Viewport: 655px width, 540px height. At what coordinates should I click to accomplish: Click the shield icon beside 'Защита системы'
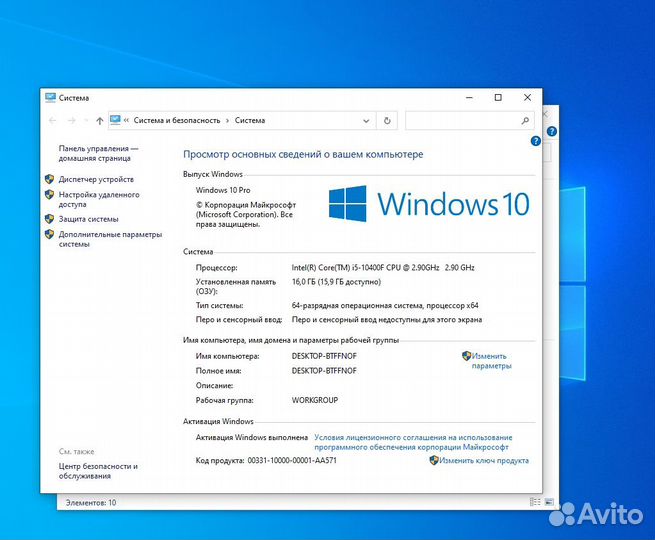(49, 219)
